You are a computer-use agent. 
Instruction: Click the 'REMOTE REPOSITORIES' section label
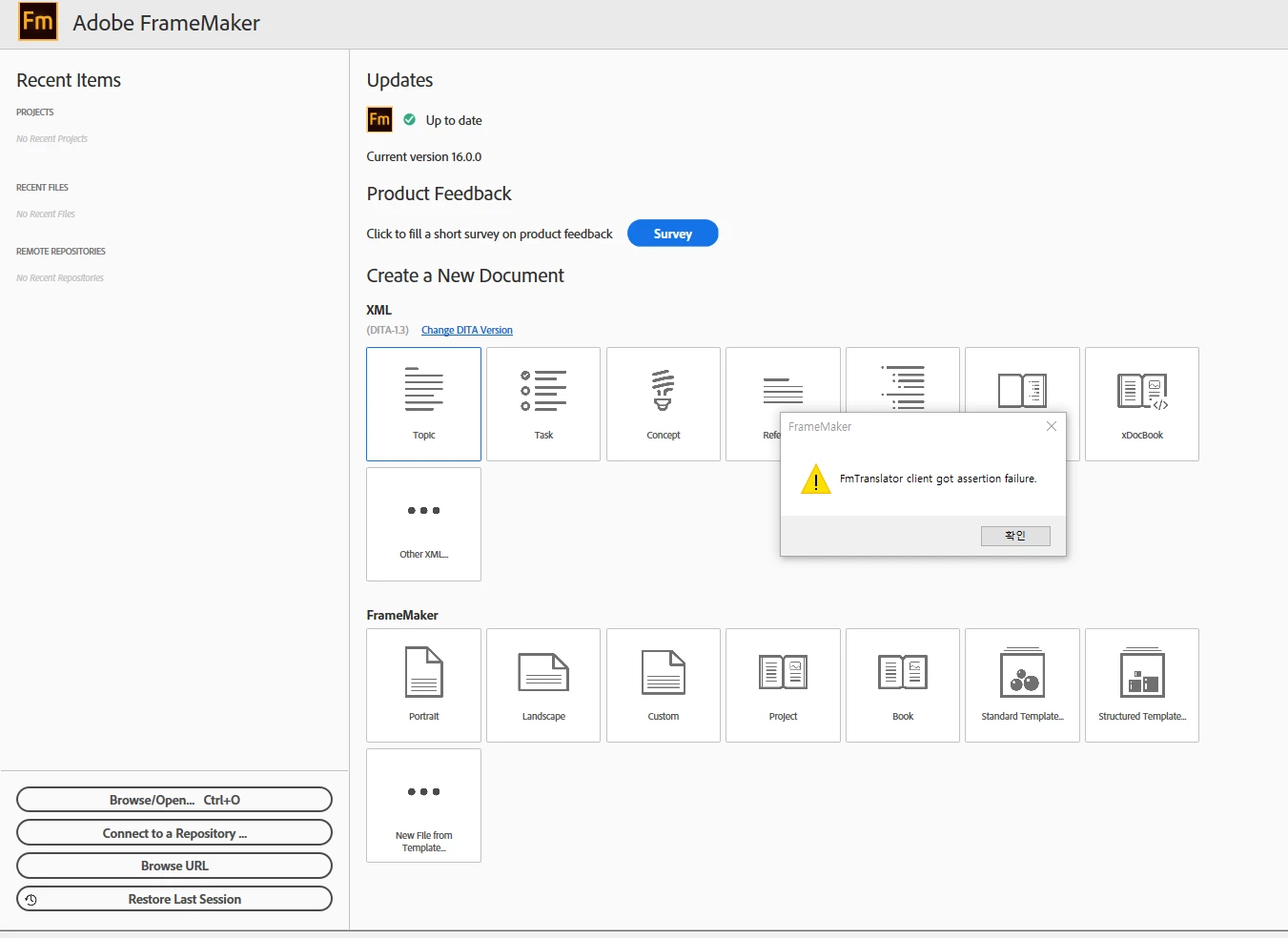tap(61, 252)
